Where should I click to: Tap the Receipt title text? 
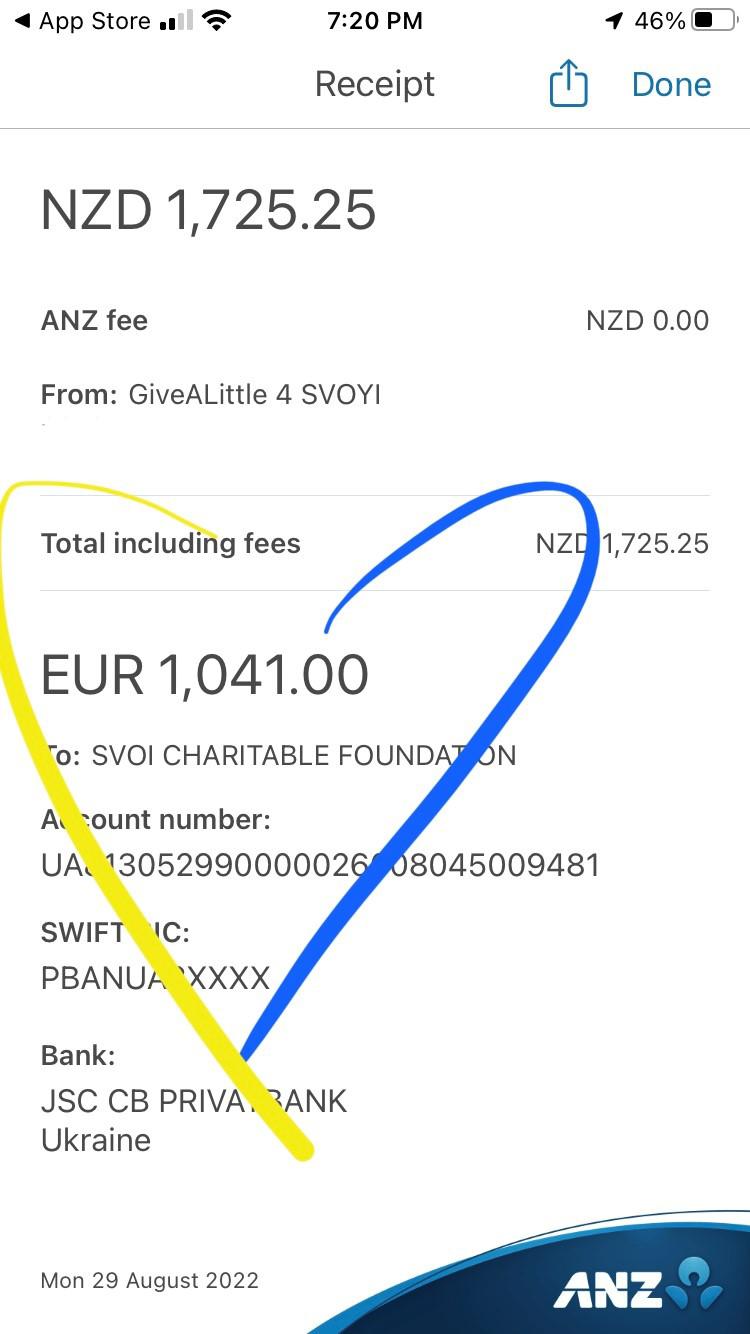375,85
